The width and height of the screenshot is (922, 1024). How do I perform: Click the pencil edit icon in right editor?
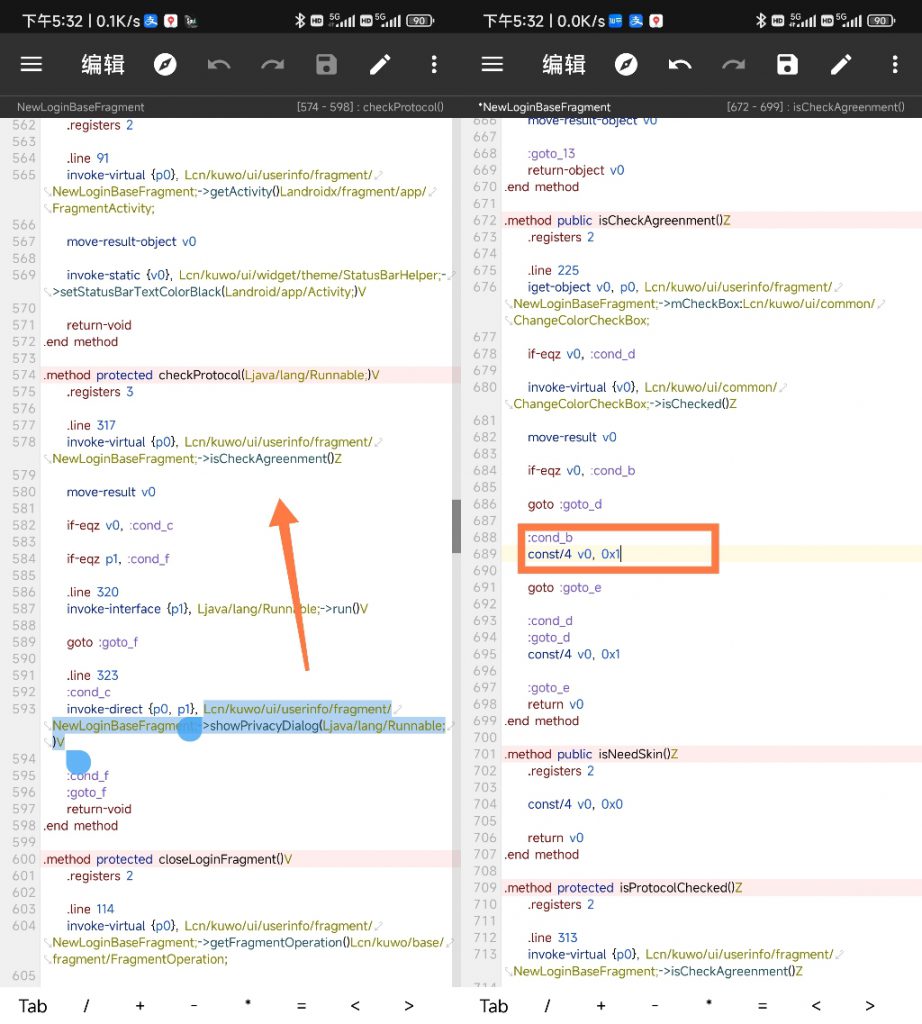841,65
